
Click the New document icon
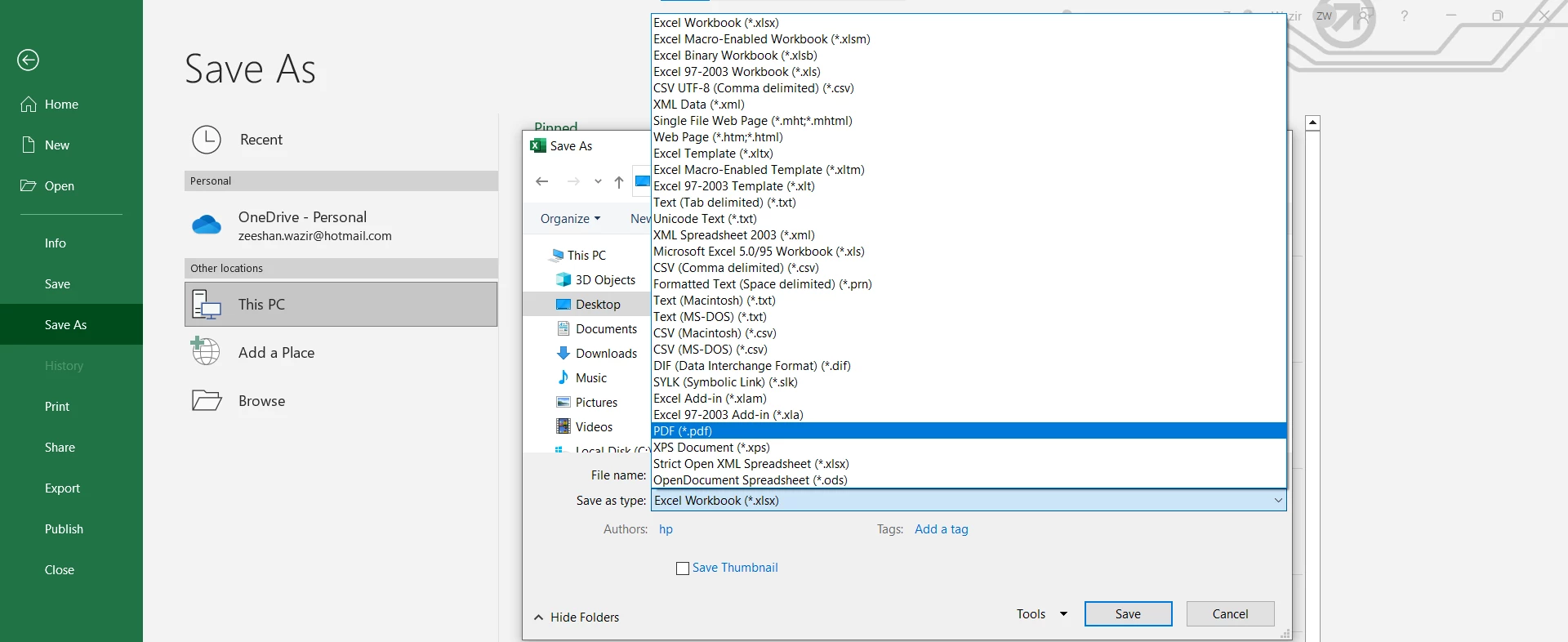[29, 145]
